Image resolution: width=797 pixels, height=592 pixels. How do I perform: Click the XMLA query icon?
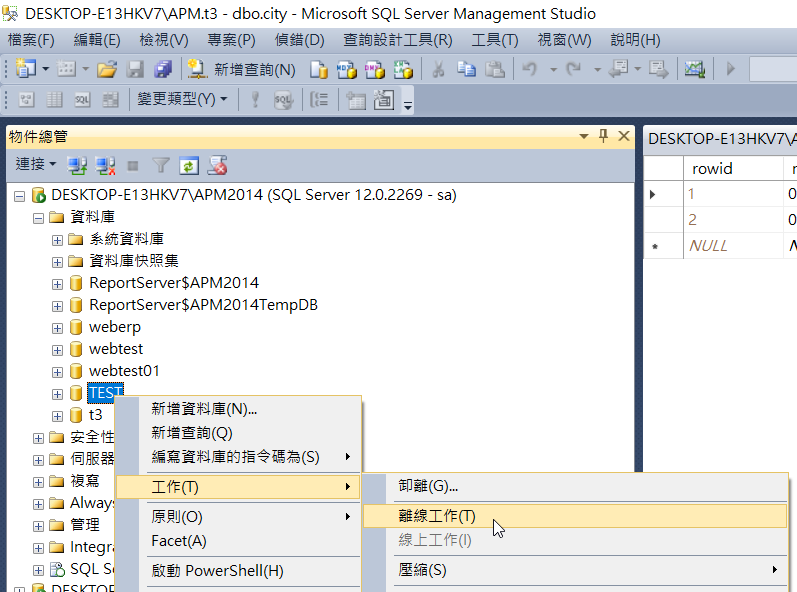click(x=403, y=70)
